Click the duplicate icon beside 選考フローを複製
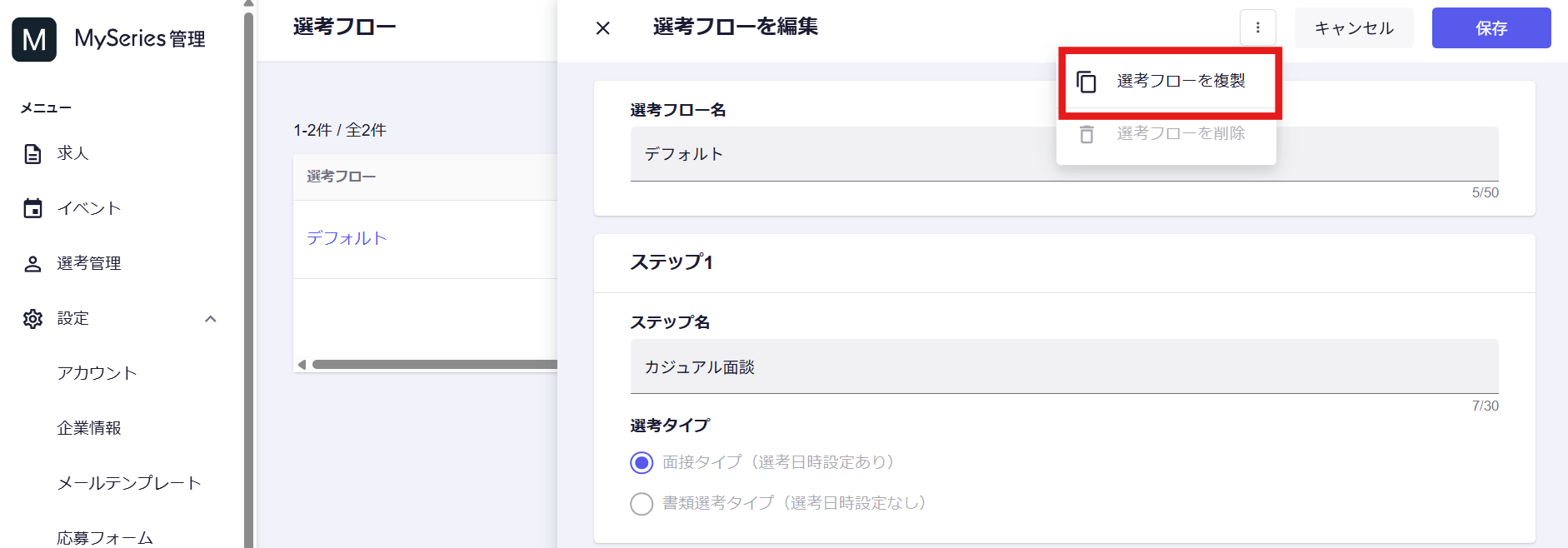Image resolution: width=1568 pixels, height=548 pixels. pyautogui.click(x=1086, y=82)
